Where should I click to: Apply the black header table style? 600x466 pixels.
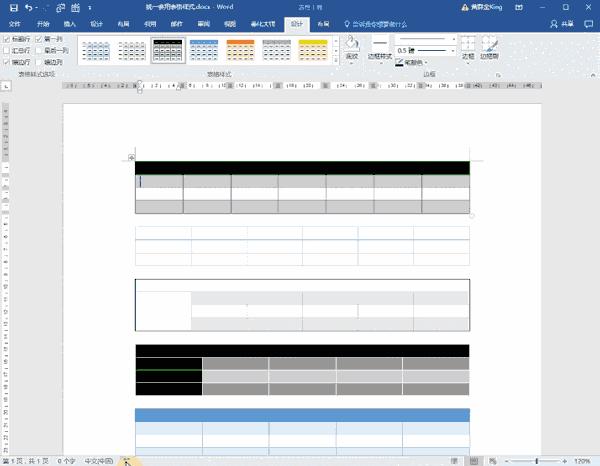click(x=168, y=51)
